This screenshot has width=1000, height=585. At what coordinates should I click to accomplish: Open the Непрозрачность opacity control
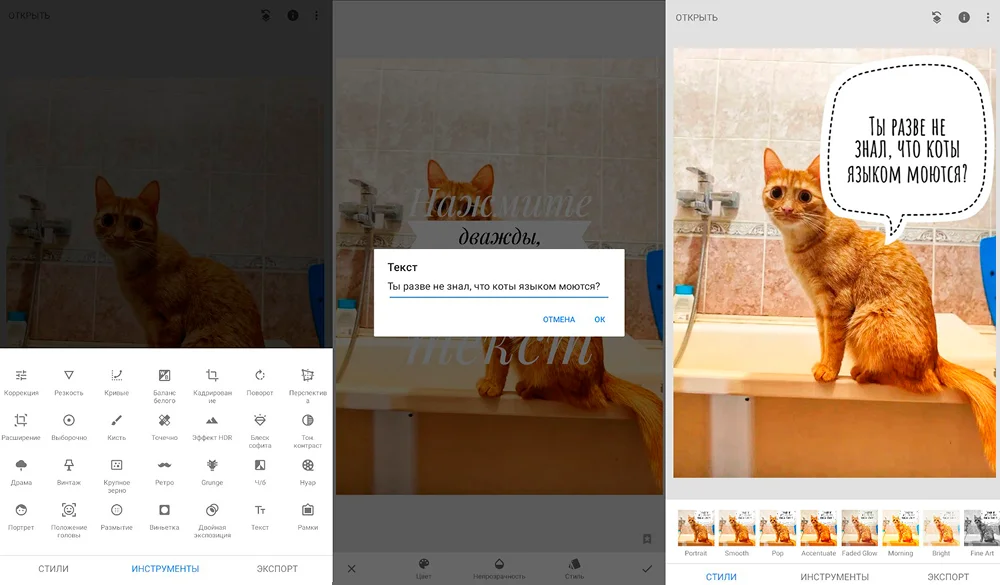coord(499,566)
